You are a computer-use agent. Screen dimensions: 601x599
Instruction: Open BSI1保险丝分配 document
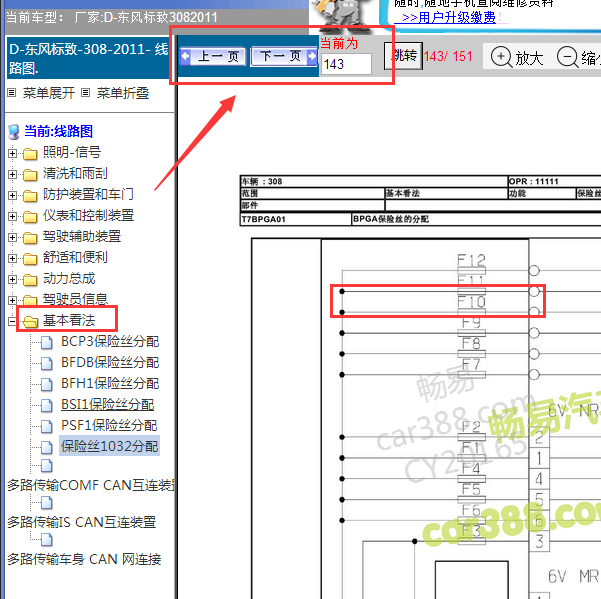tap(107, 405)
